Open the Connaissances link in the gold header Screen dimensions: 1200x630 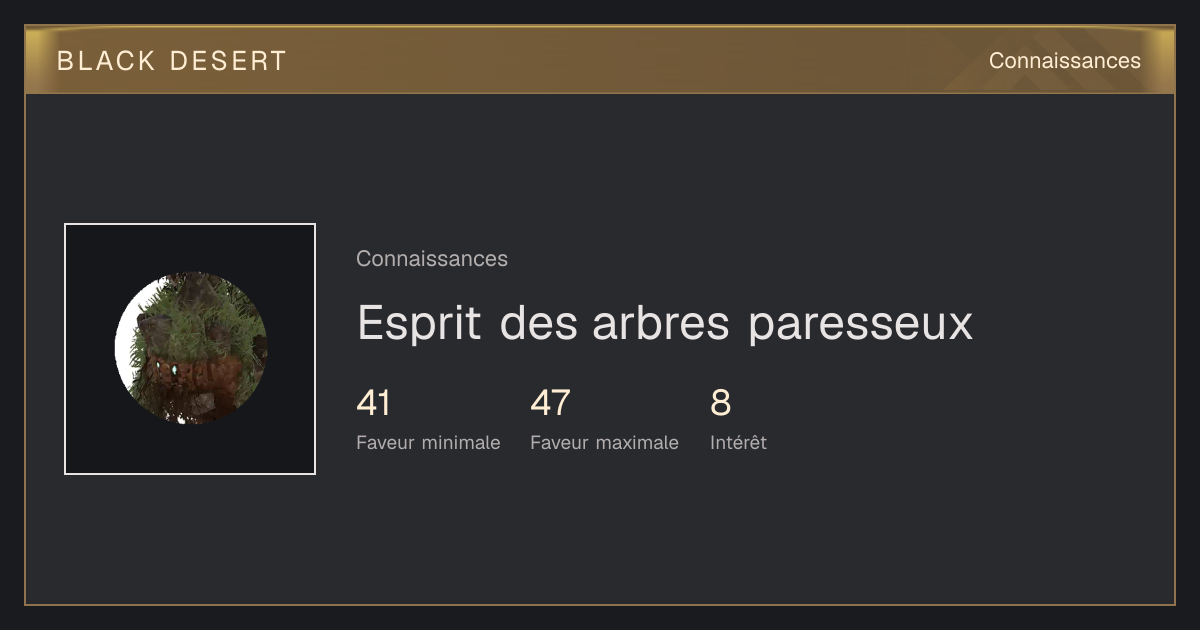coord(1065,61)
